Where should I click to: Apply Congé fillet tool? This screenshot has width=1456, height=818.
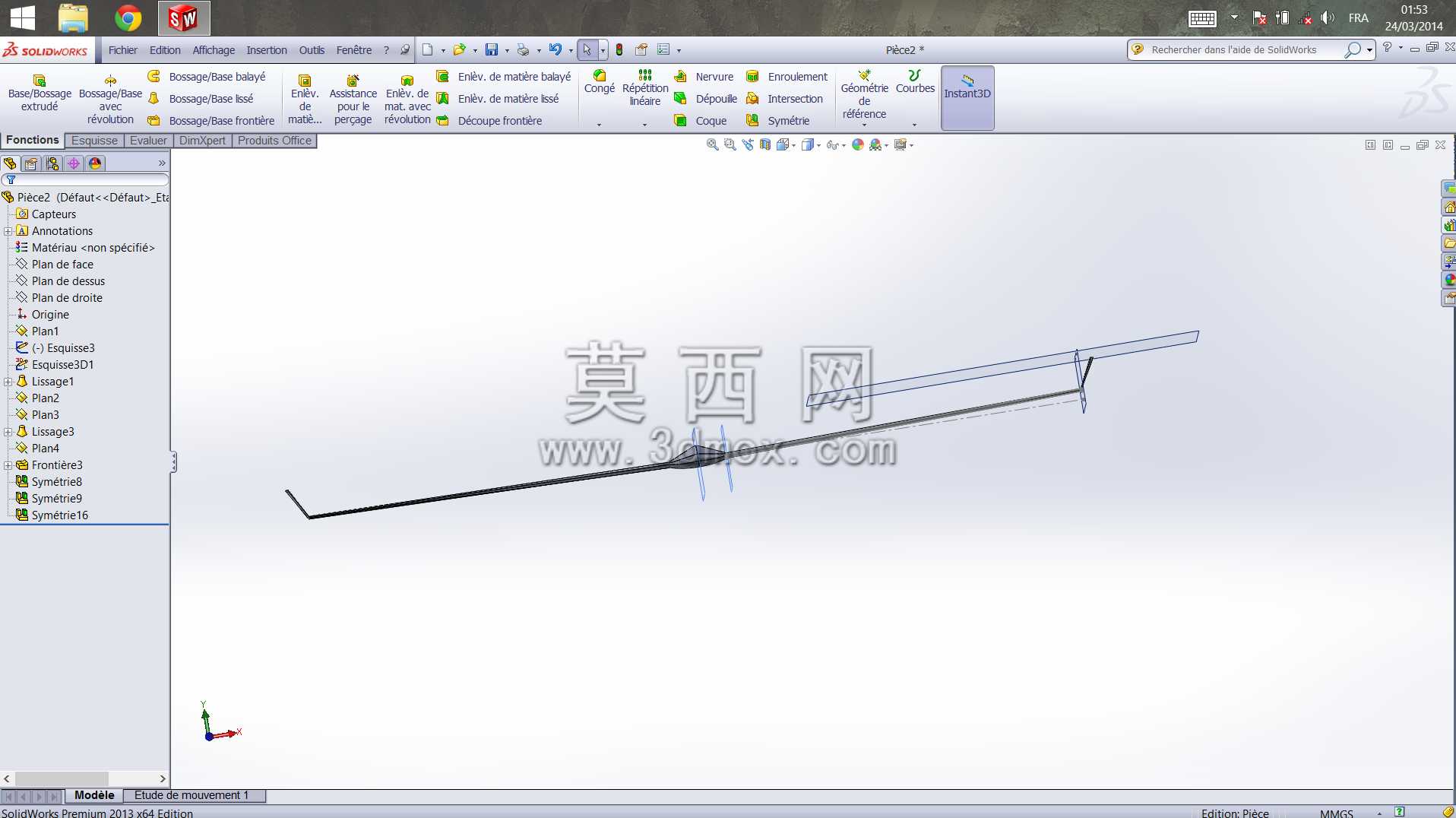[600, 82]
